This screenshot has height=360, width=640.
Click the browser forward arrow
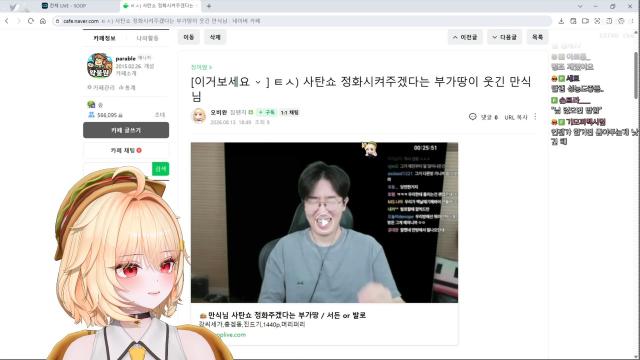coord(19,21)
